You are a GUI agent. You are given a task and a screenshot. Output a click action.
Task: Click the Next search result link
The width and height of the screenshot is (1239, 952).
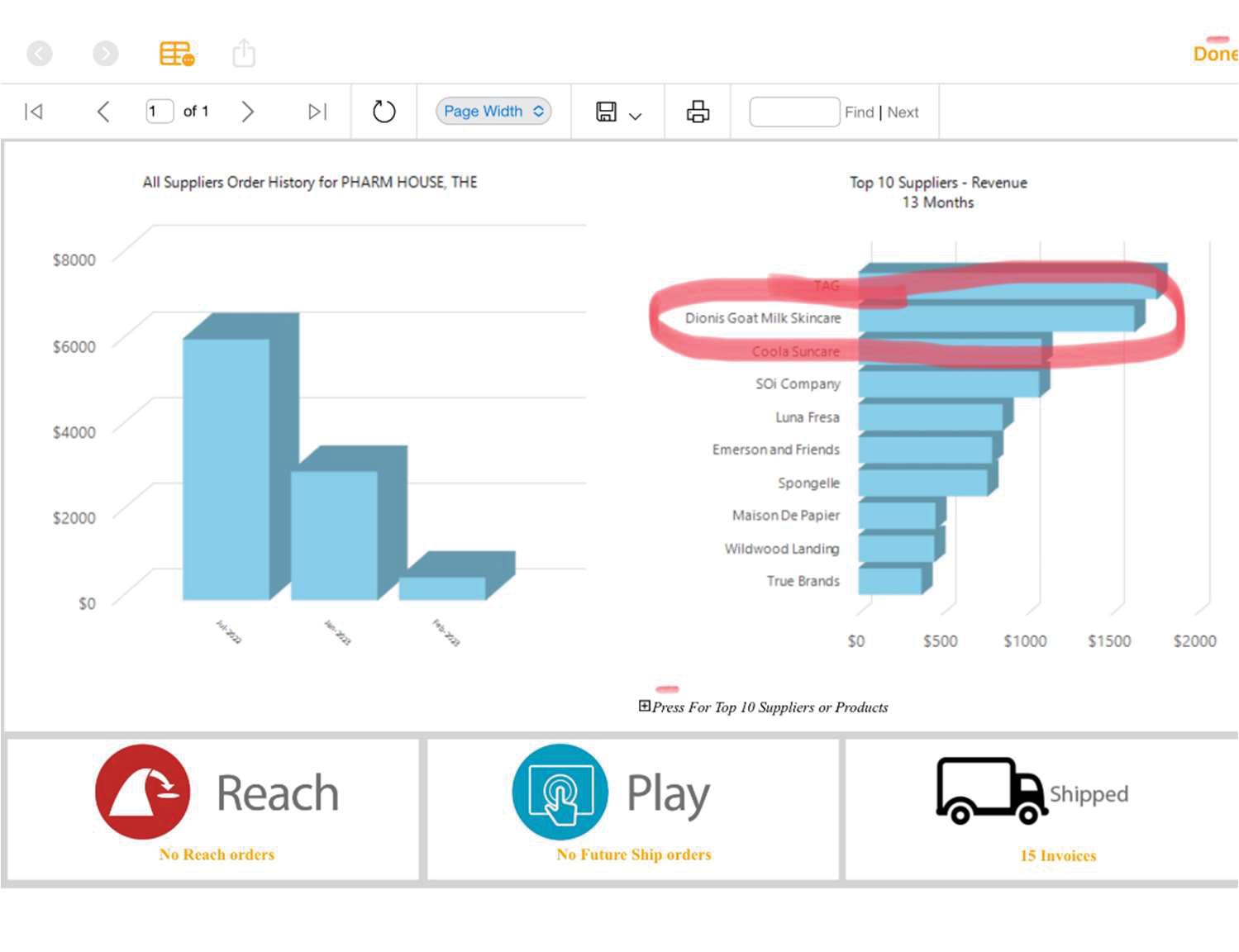(903, 112)
